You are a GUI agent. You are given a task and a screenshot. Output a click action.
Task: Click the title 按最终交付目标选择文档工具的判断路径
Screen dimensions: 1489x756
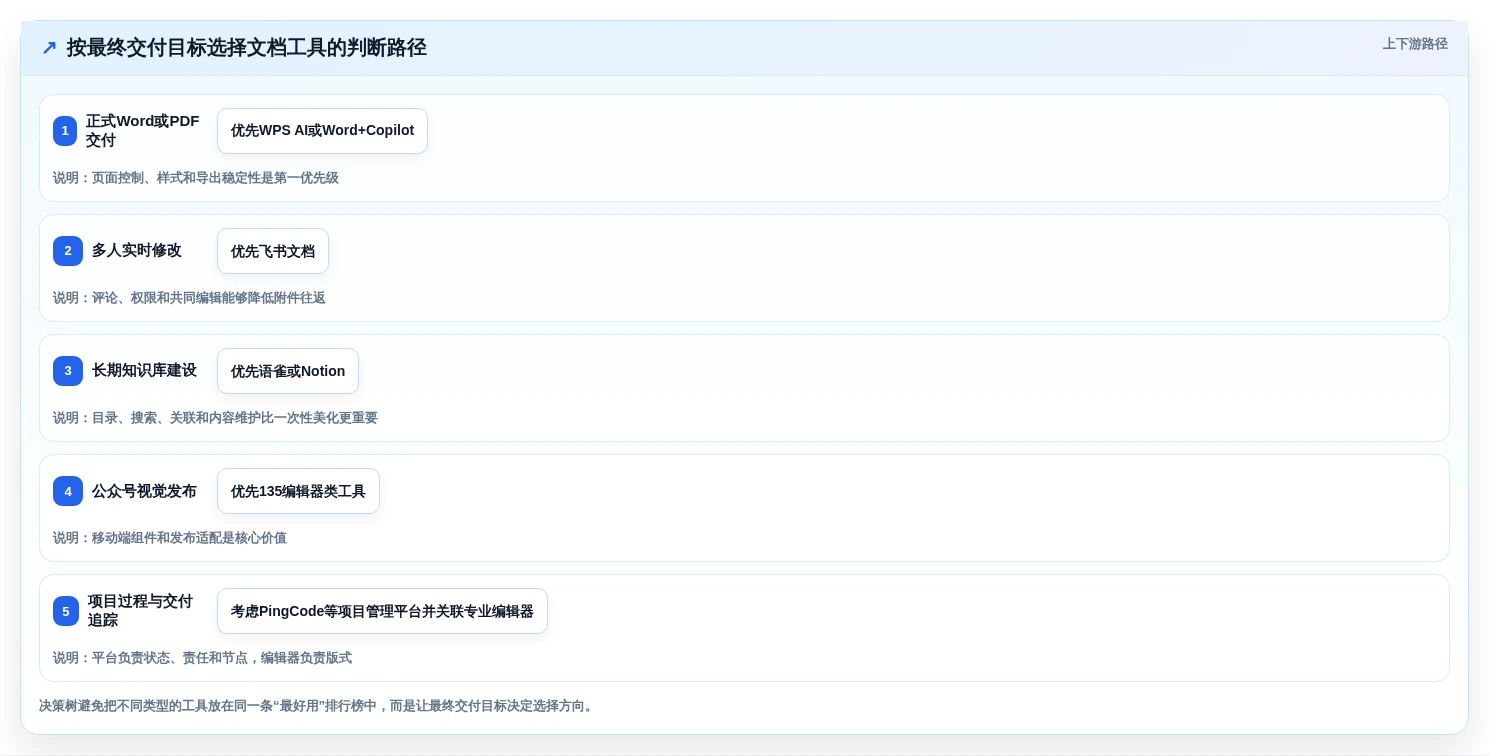(247, 47)
